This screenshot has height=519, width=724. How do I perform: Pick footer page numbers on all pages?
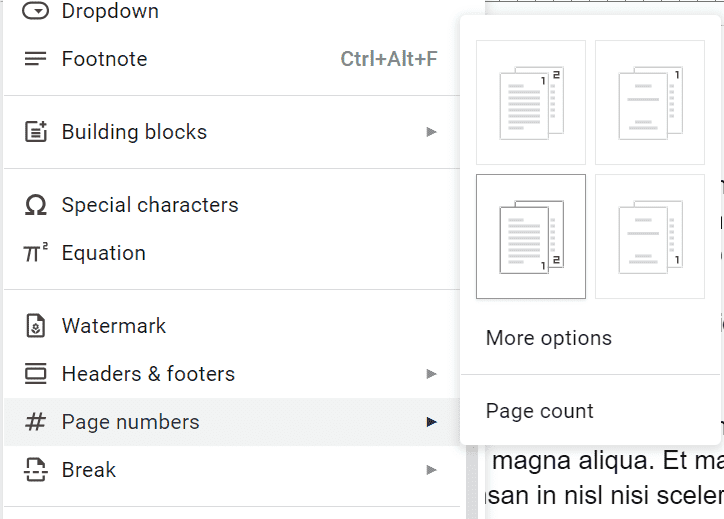[531, 236]
